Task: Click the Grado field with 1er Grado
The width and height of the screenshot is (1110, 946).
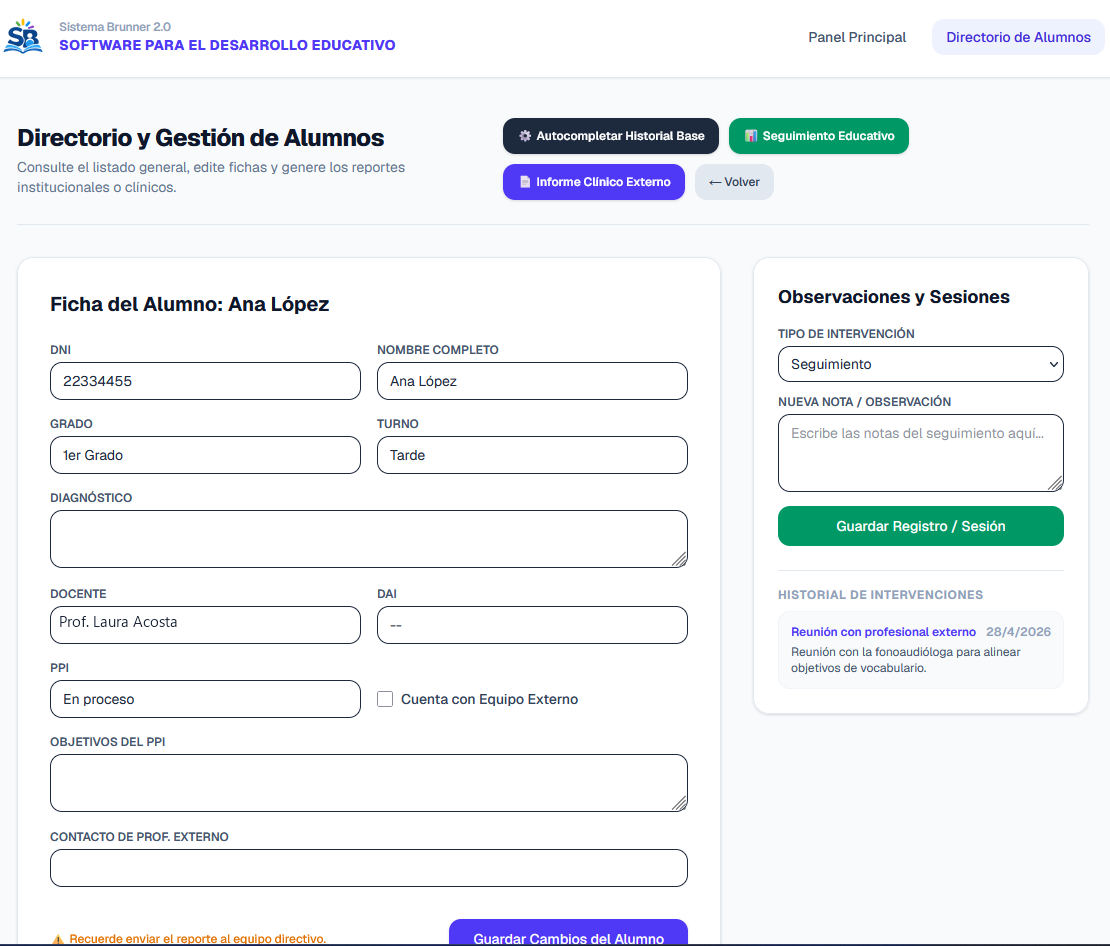Action: pos(205,455)
